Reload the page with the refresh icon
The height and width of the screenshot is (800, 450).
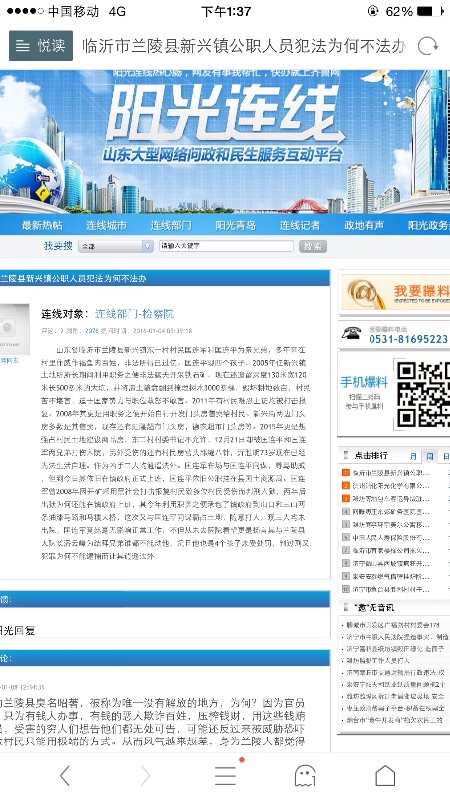click(428, 46)
